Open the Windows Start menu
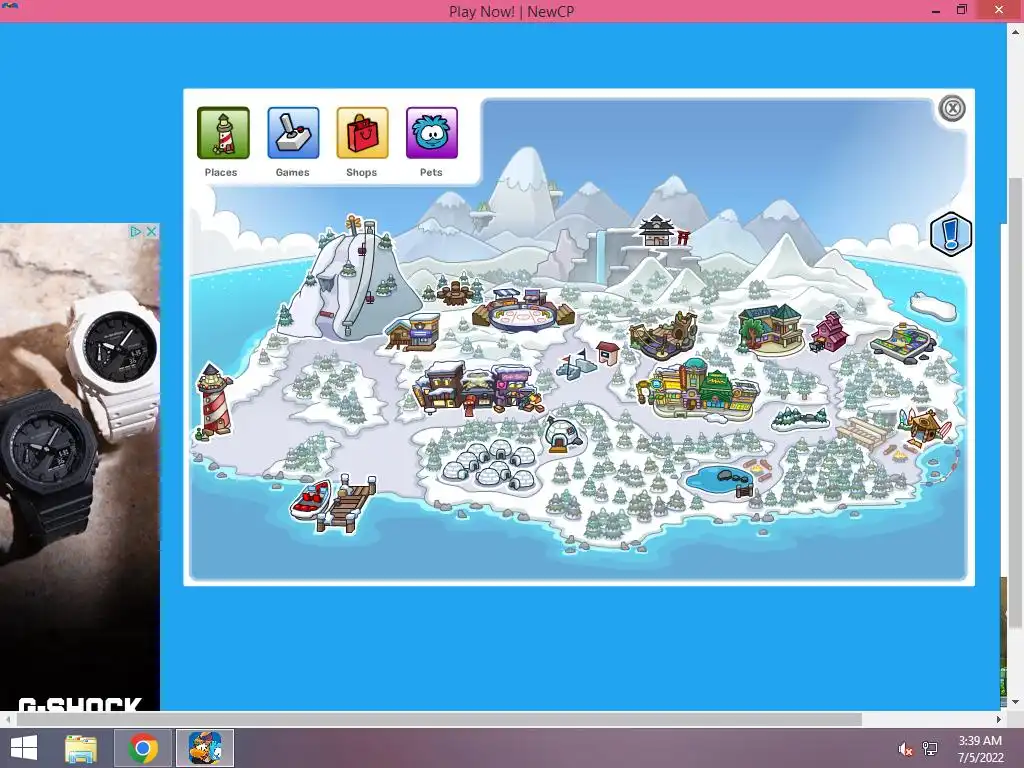 [x=25, y=748]
